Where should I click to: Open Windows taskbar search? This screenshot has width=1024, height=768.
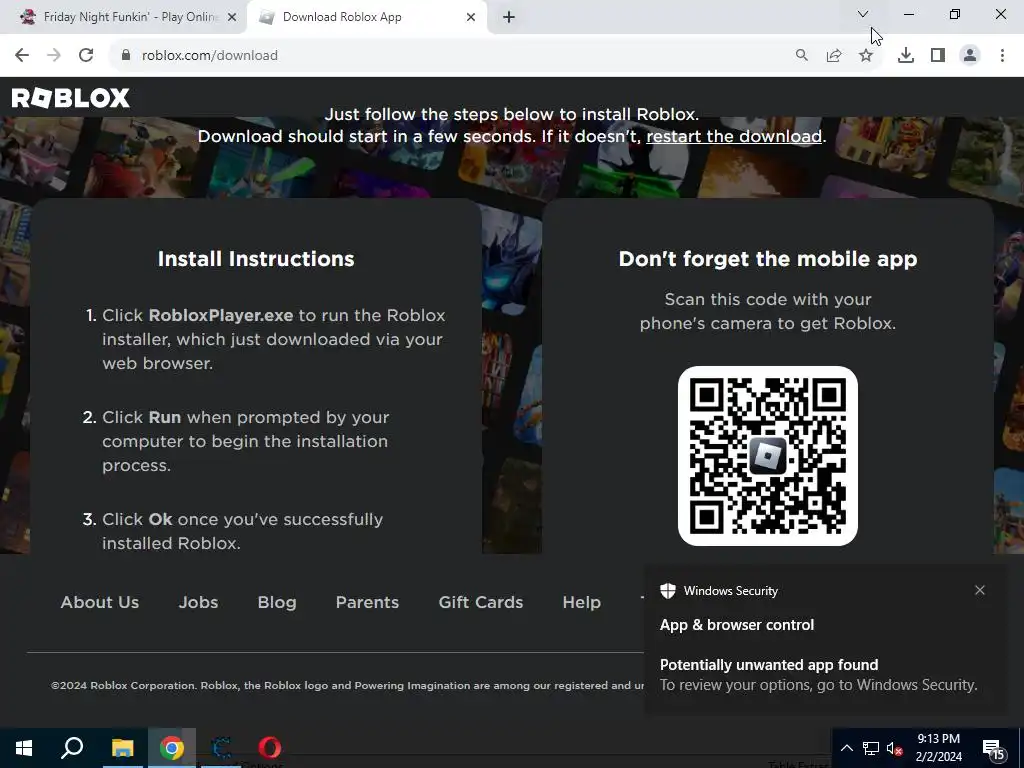point(72,748)
